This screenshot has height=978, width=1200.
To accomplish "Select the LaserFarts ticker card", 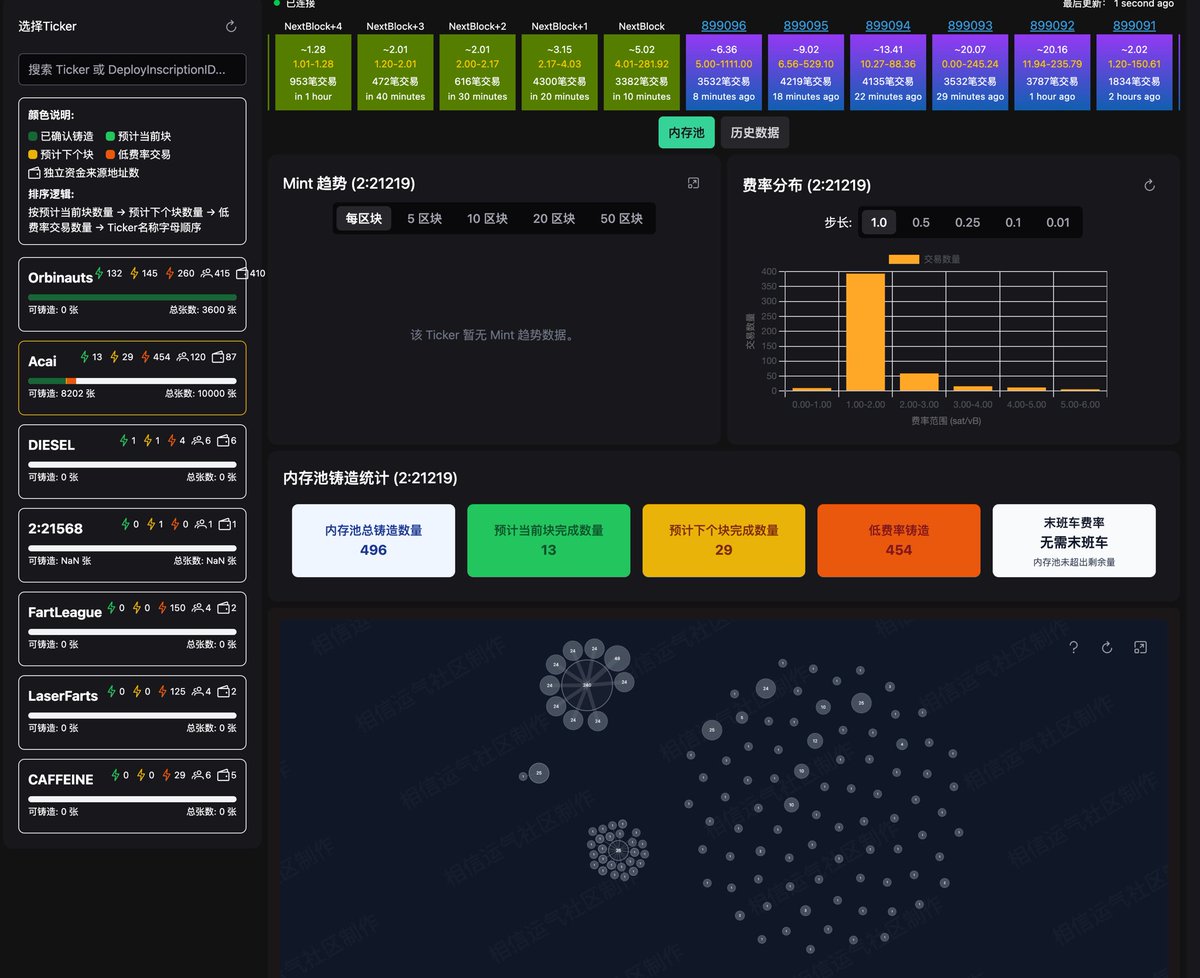I will [132, 713].
